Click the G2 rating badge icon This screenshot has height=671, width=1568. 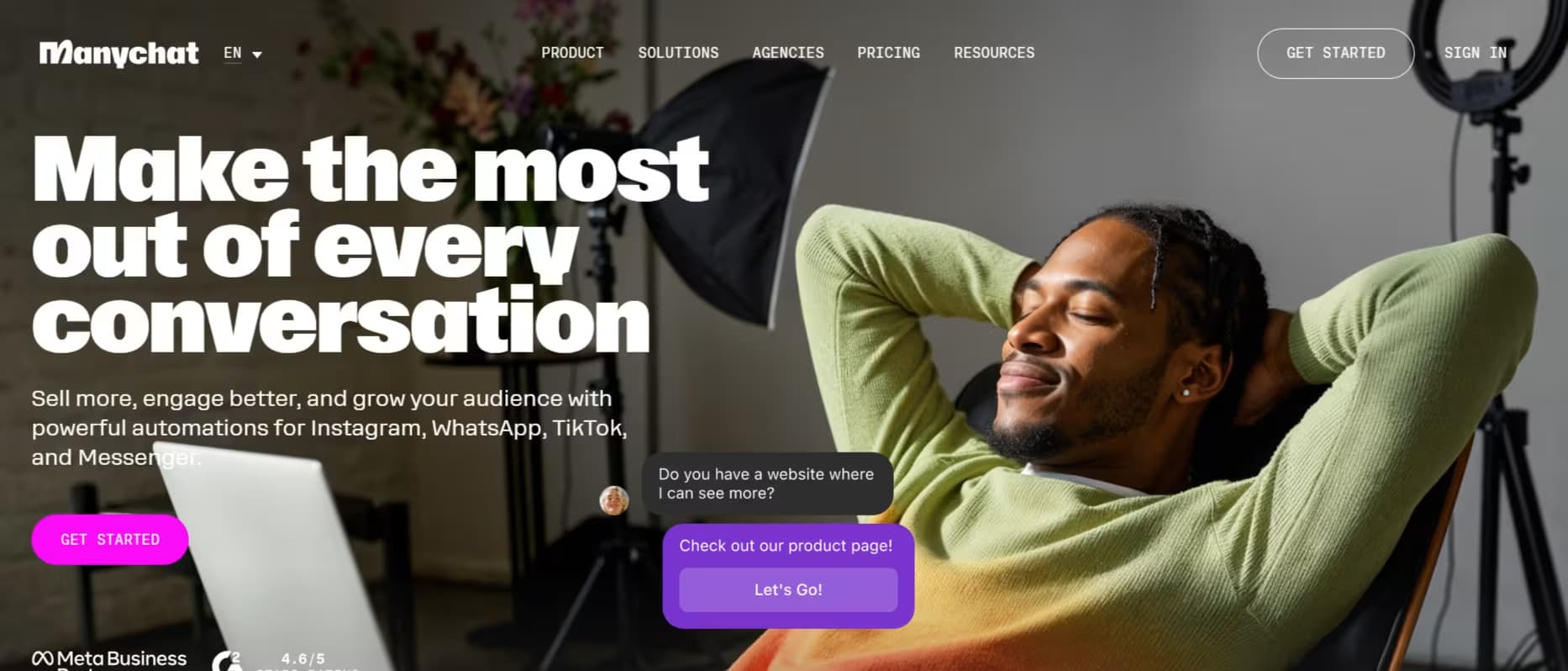[x=227, y=661]
